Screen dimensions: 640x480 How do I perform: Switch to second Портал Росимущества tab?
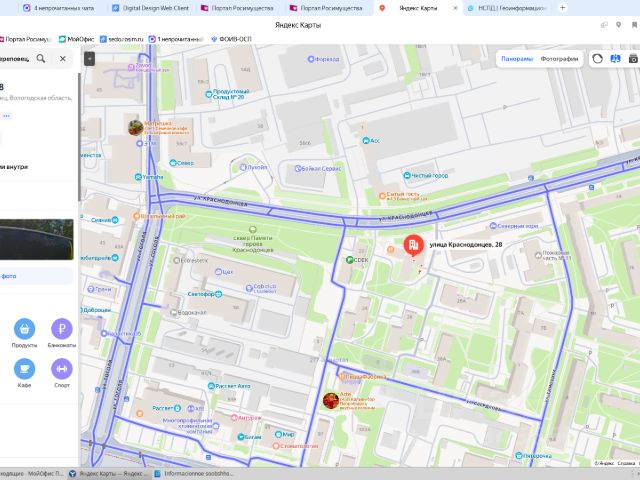326,8
